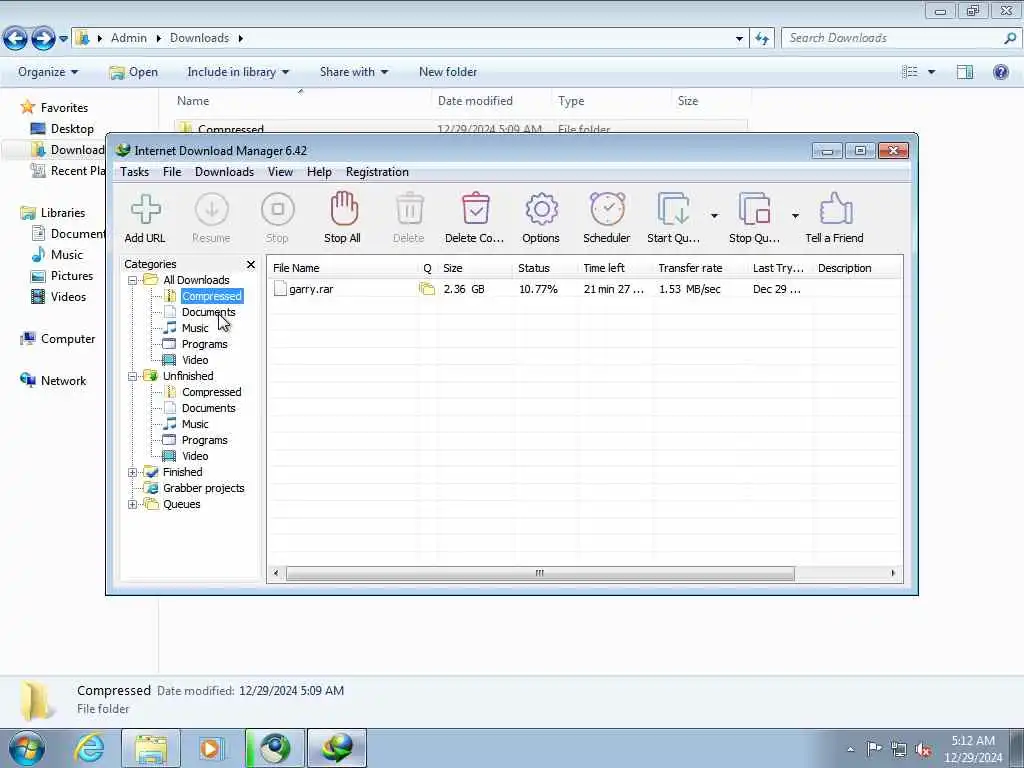Viewport: 1024px width, 768px height.
Task: Click Delete Completed toolbar icon
Action: point(475,218)
